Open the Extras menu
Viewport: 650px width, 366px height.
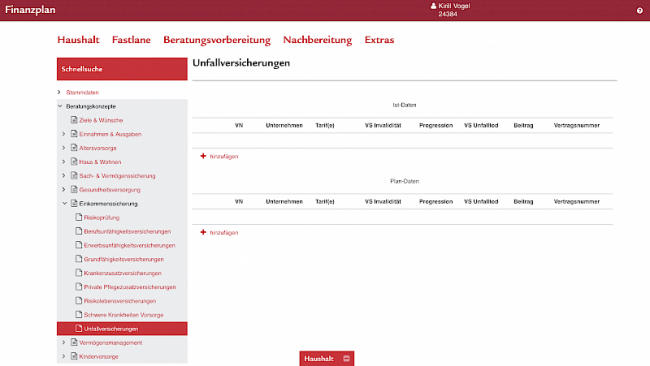click(x=379, y=40)
